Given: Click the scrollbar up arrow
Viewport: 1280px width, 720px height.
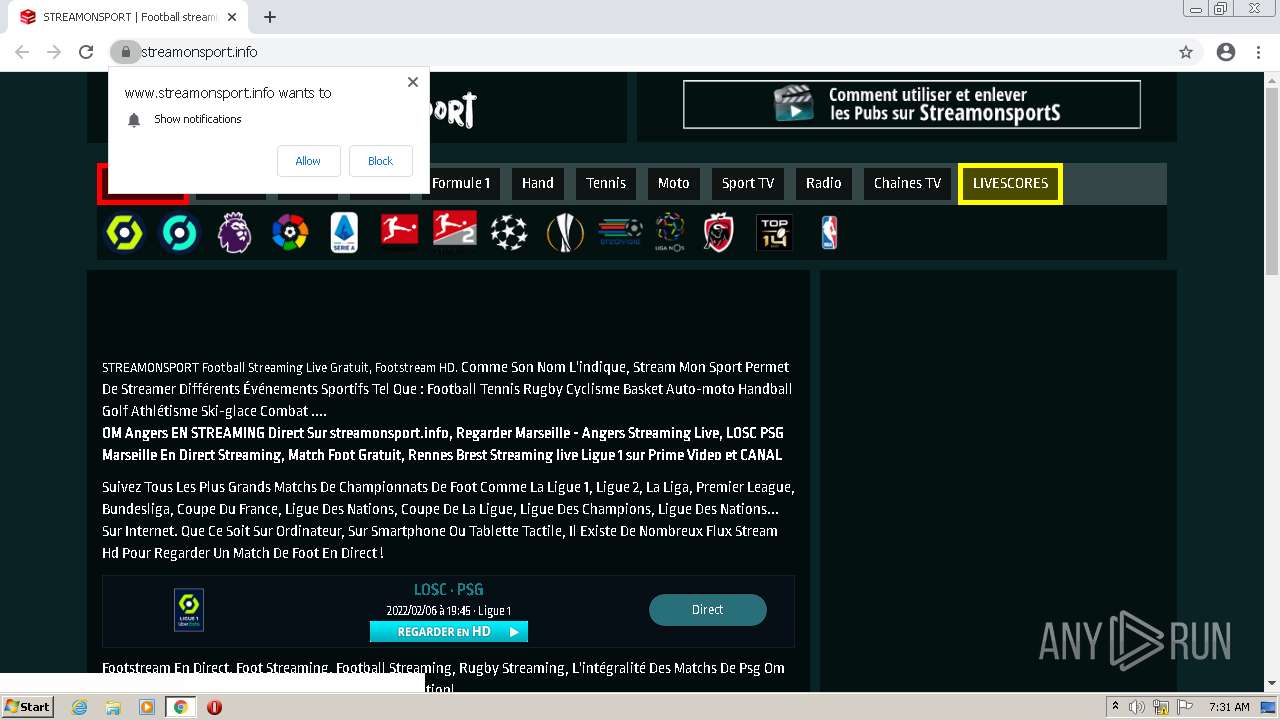Looking at the screenshot, I should click(1272, 79).
